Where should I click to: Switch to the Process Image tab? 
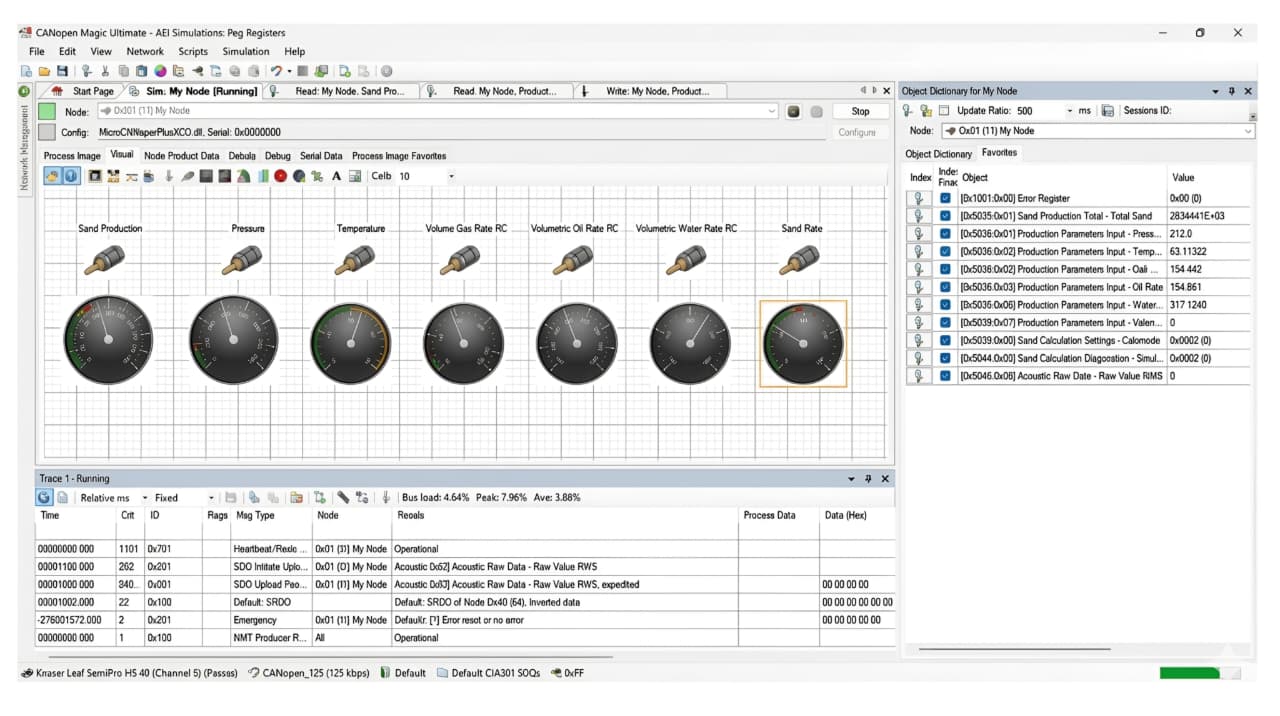[x=72, y=156]
